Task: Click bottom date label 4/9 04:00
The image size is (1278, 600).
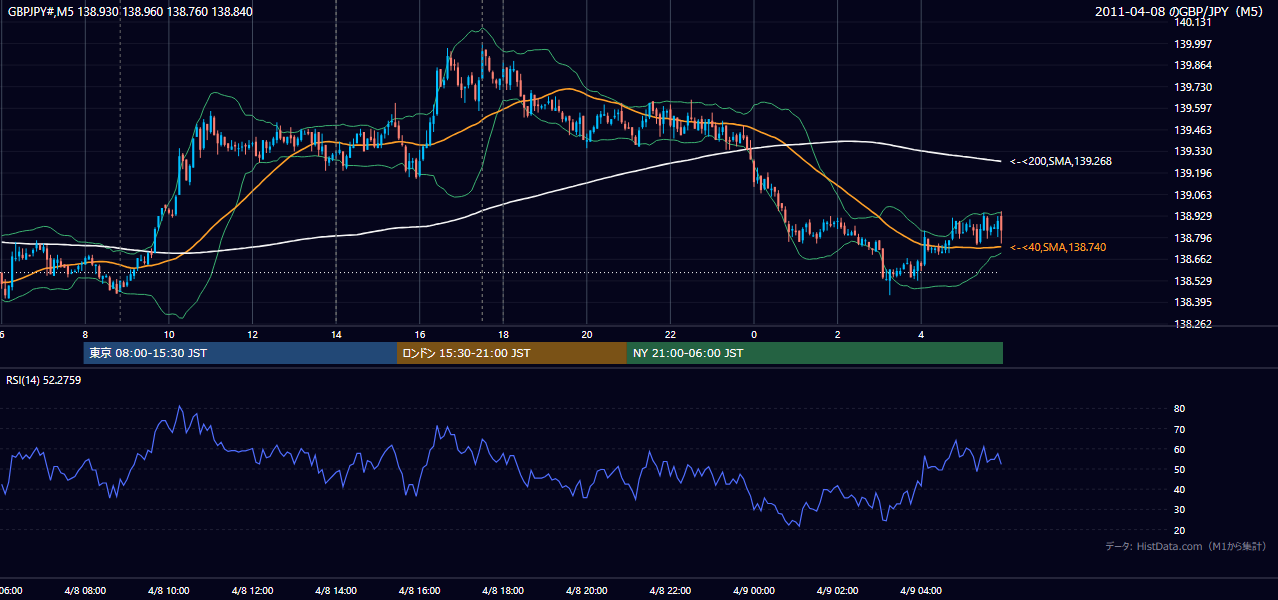Action: tap(921, 591)
